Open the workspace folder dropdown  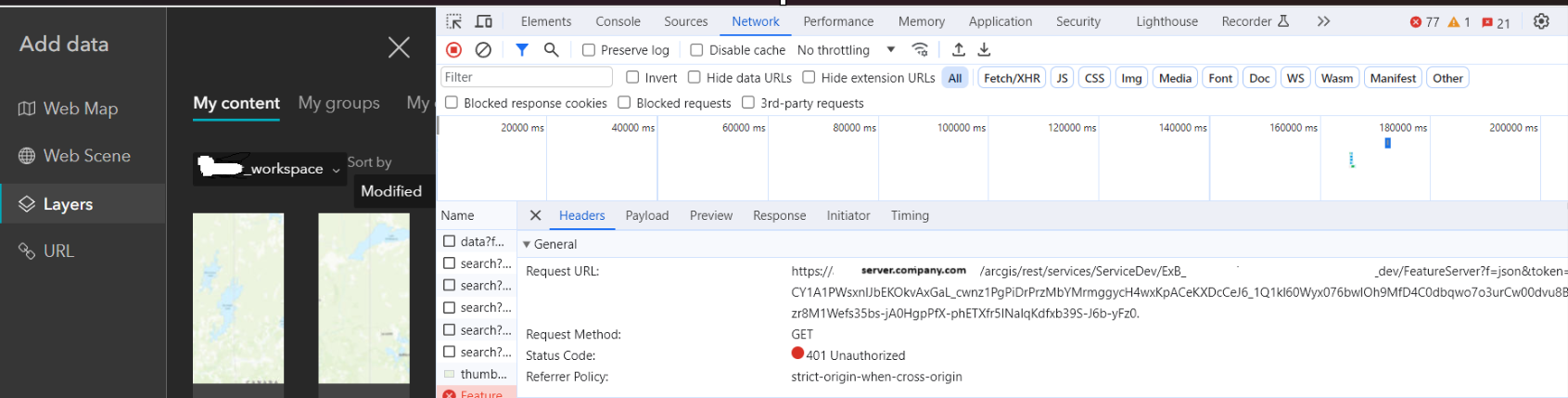268,169
